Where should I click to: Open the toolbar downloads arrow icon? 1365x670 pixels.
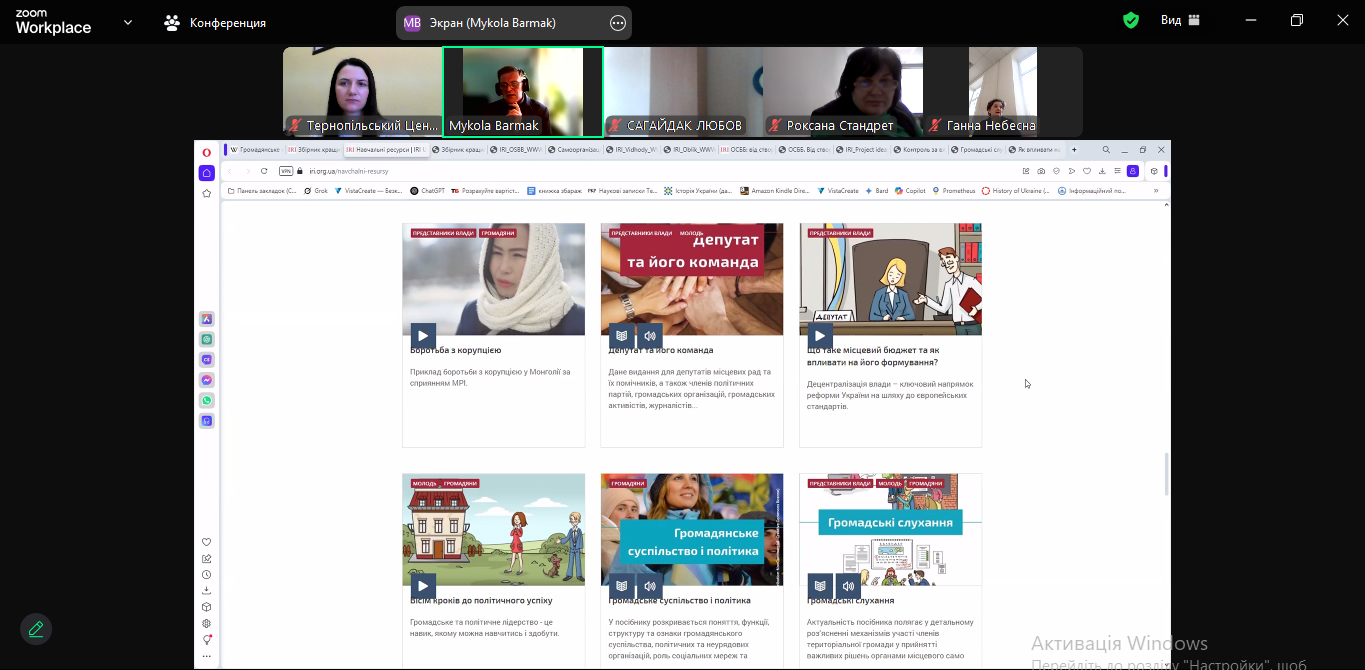tap(1102, 171)
